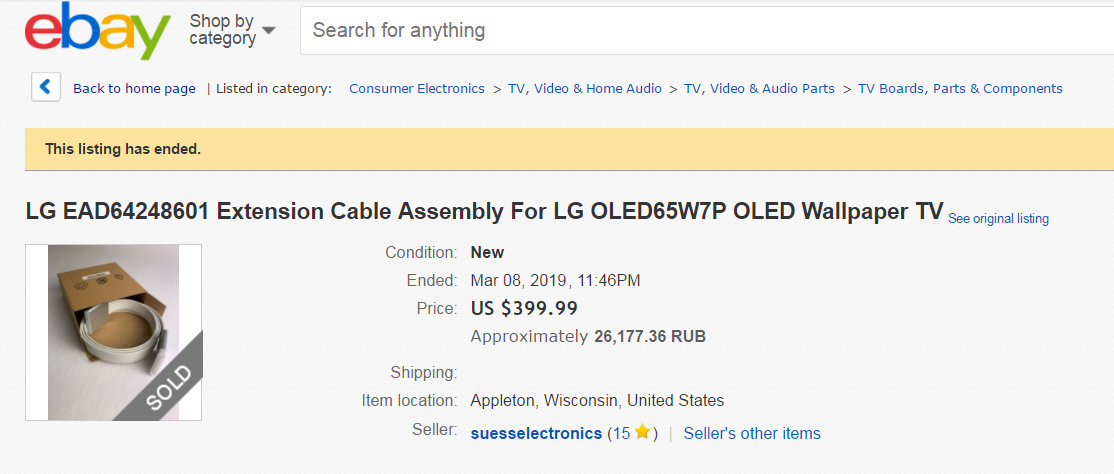Click the eBay logo
The width and height of the screenshot is (1114, 474).
tap(98, 31)
